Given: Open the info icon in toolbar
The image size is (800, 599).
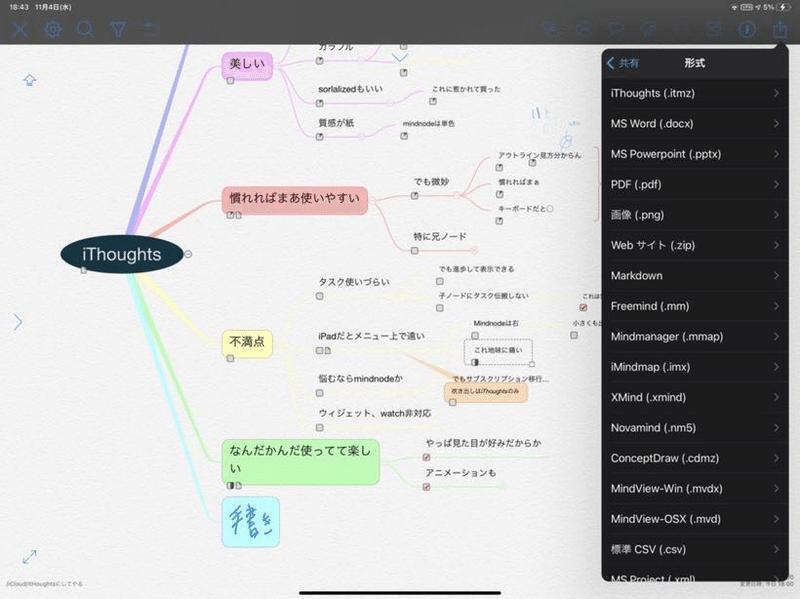Looking at the screenshot, I should click(x=747, y=29).
